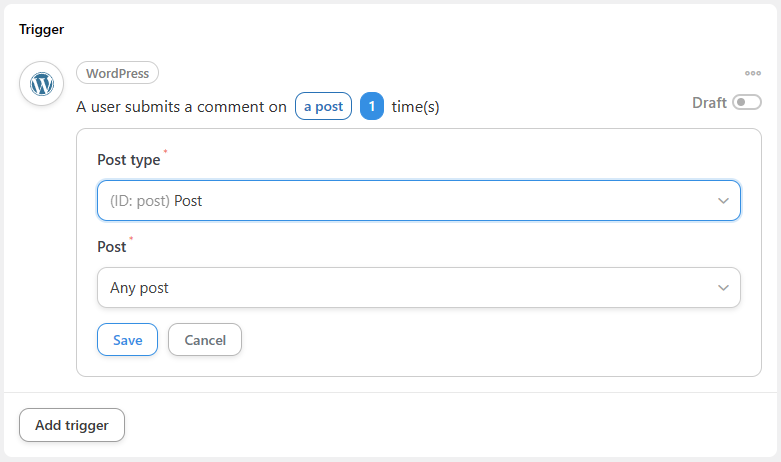Click the Post field label above Any post
781x462 pixels.
click(x=112, y=247)
